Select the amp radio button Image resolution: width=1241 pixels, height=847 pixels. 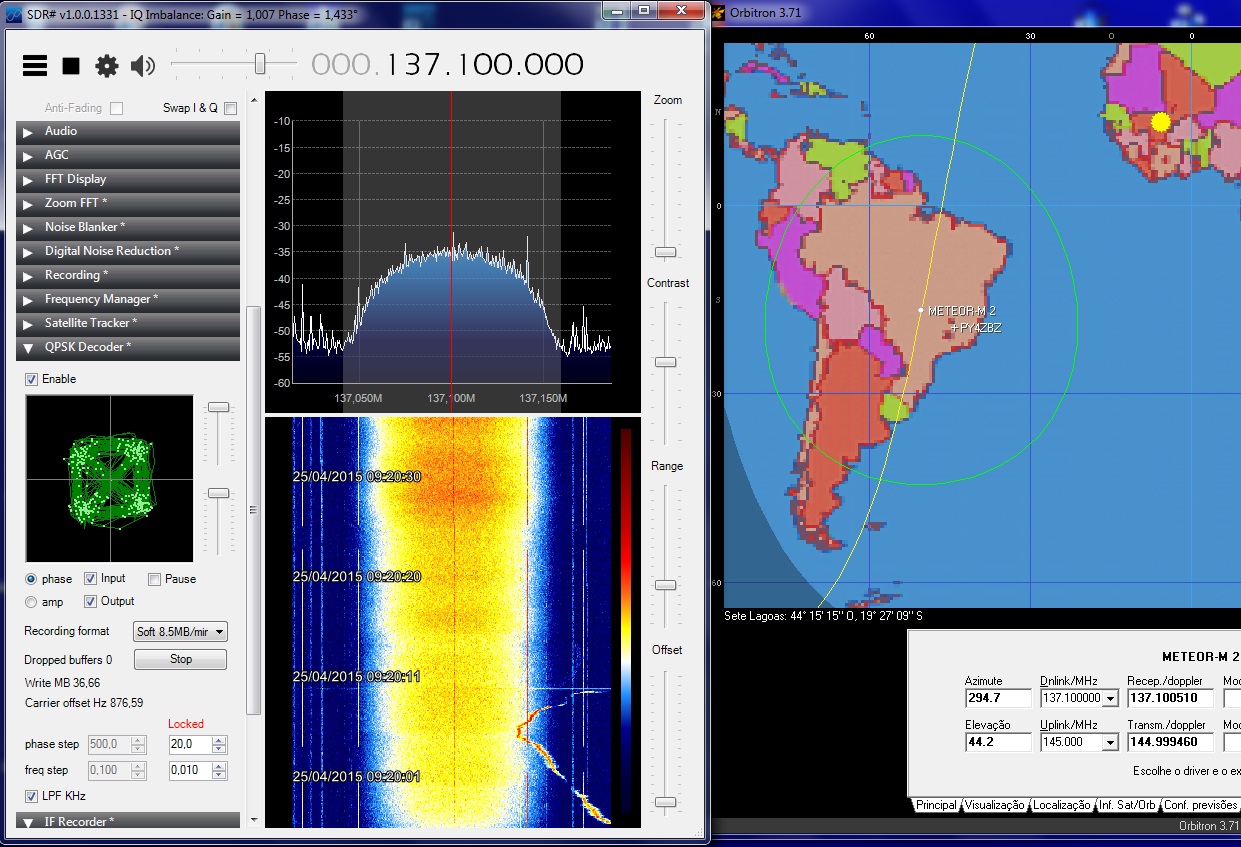pyautogui.click(x=31, y=602)
